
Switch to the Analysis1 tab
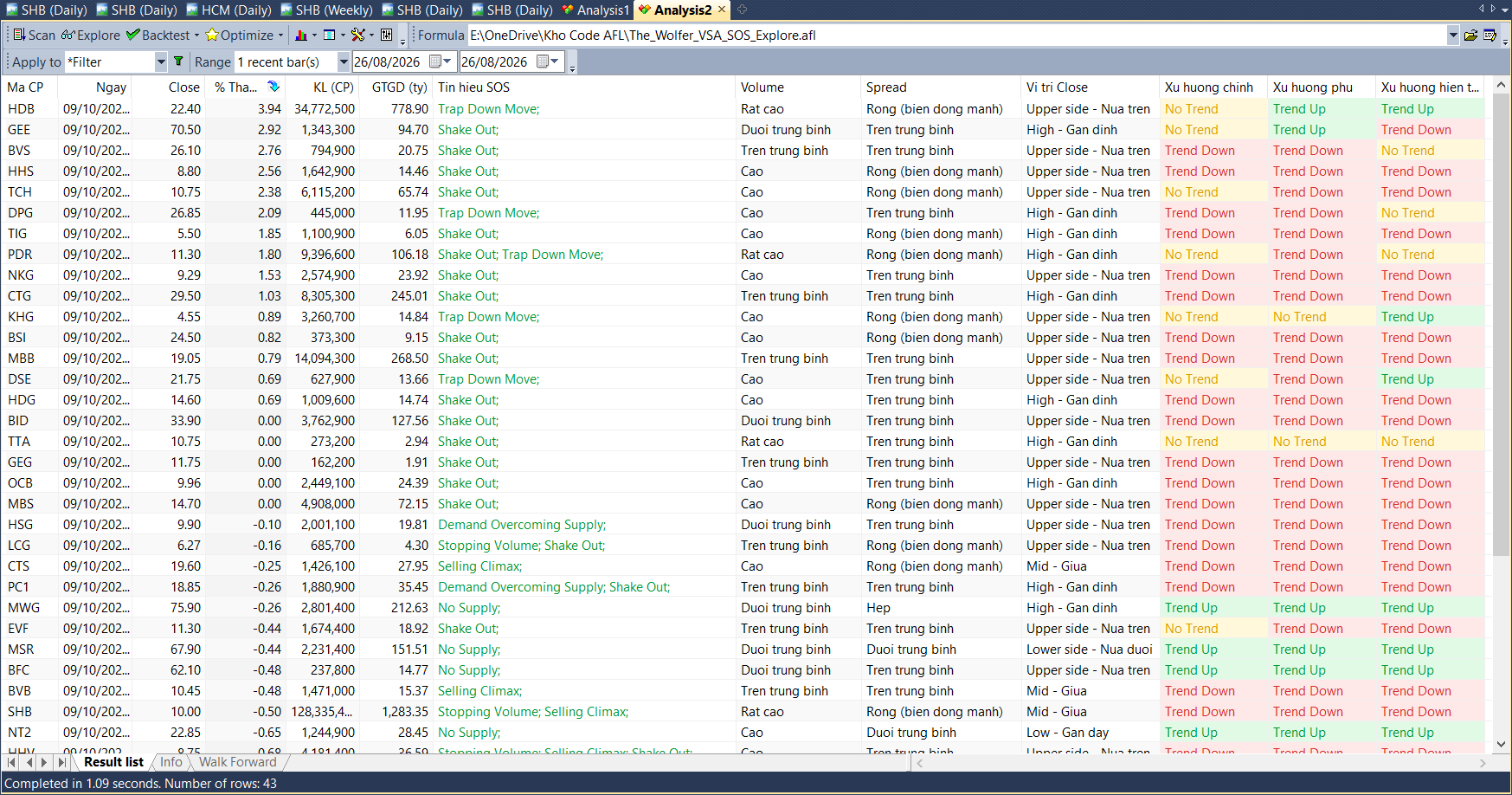(x=595, y=10)
